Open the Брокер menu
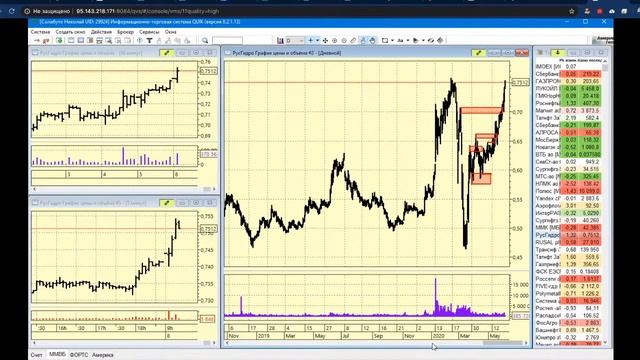 pyautogui.click(x=125, y=32)
